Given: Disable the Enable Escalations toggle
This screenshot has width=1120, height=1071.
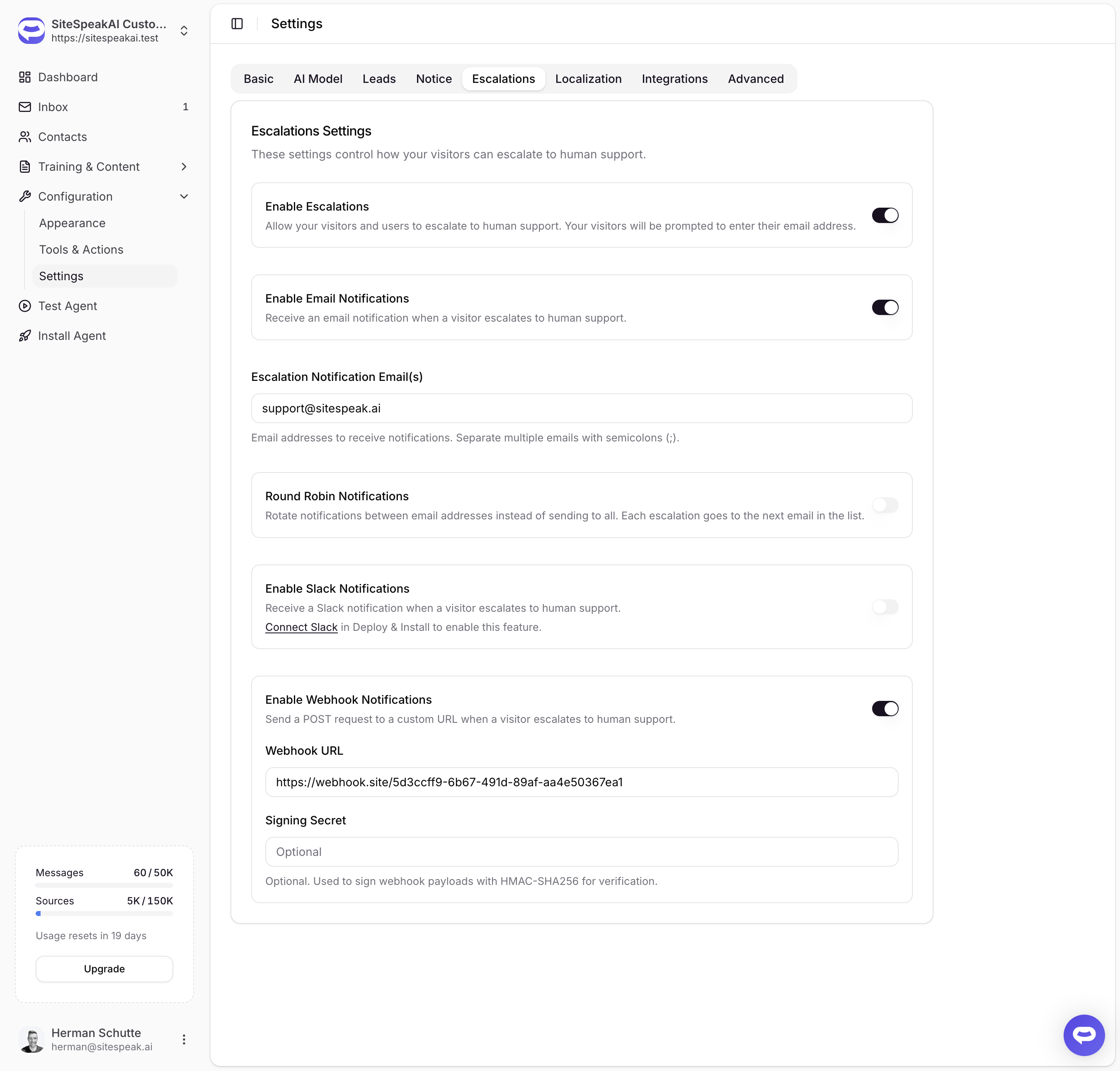Looking at the screenshot, I should coord(885,215).
